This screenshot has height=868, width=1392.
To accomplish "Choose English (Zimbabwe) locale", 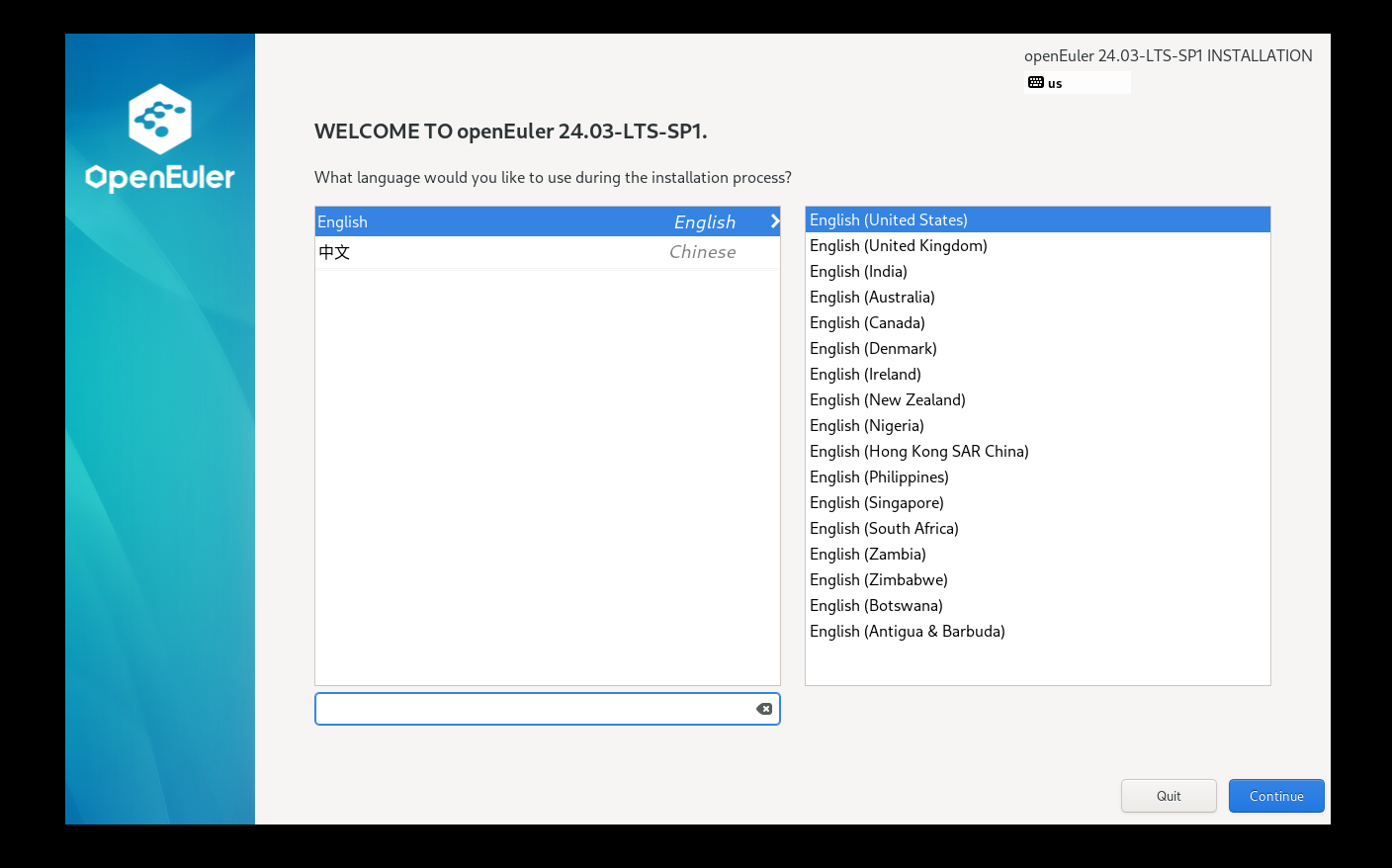I will coord(1038,579).
